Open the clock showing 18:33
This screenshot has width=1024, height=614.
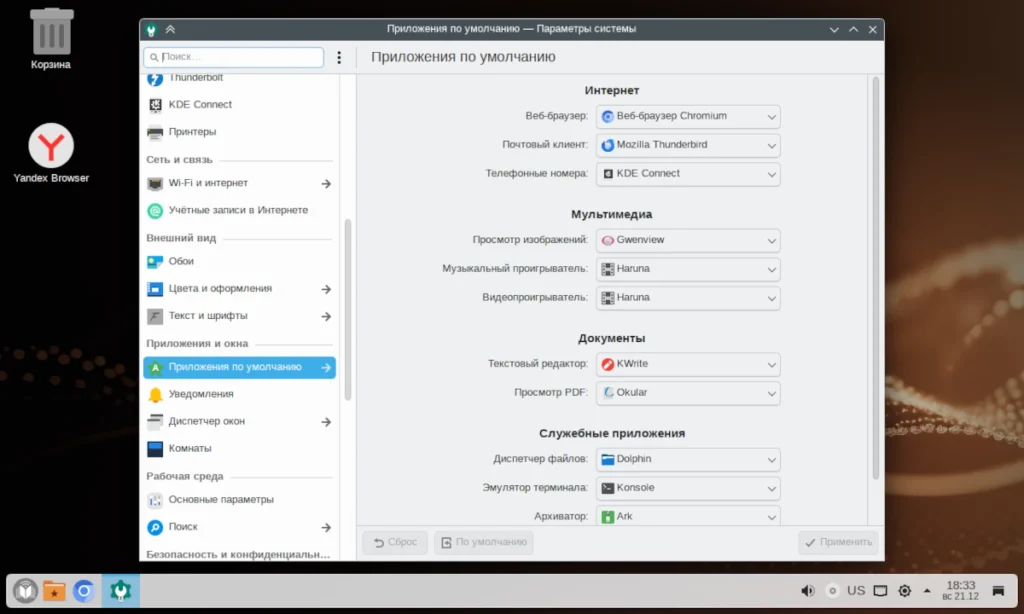[961, 590]
